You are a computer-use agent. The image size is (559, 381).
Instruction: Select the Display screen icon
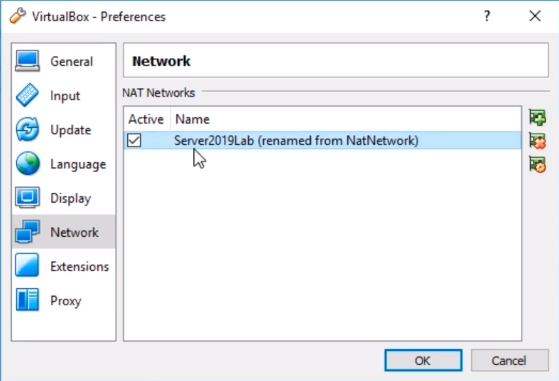coord(27,197)
